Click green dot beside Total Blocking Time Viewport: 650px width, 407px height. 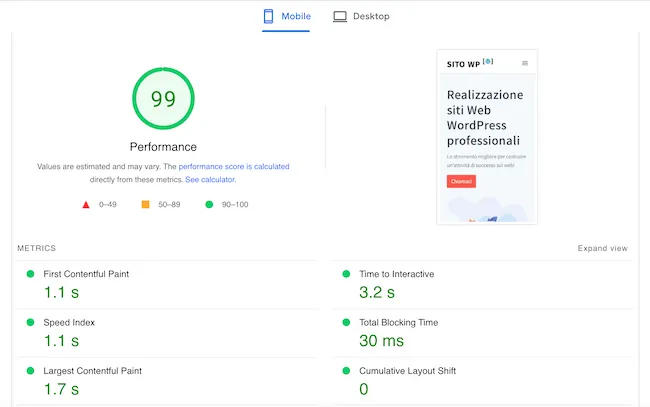(x=347, y=323)
